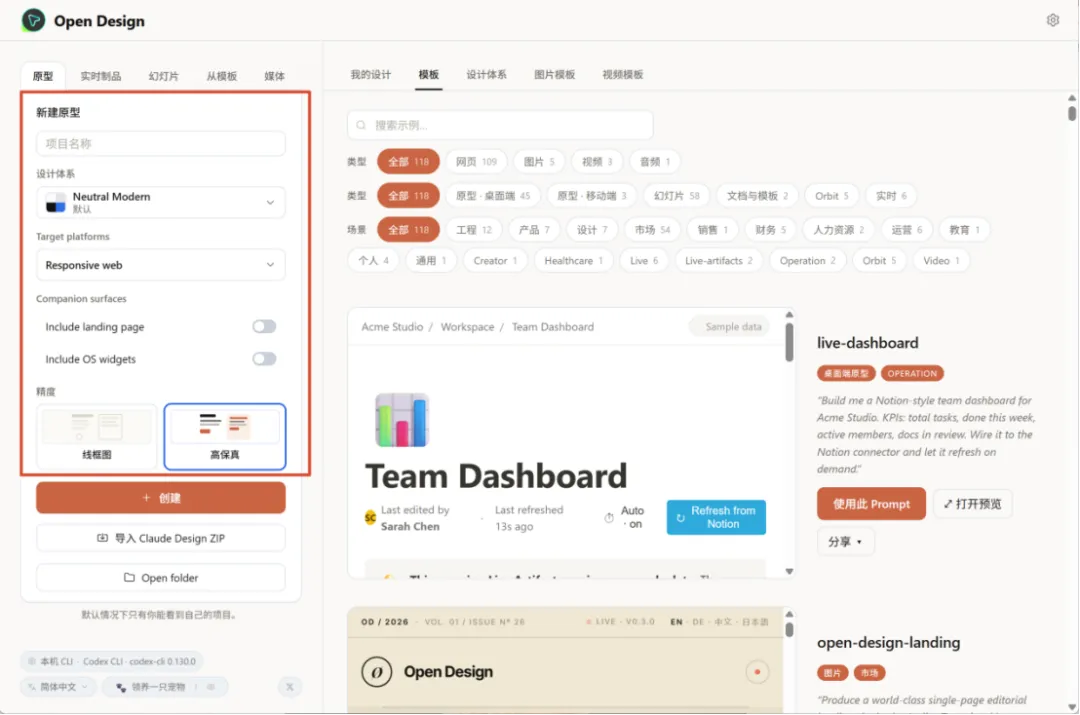Click the pet paw icon
The height and width of the screenshot is (715, 1080).
[121, 687]
